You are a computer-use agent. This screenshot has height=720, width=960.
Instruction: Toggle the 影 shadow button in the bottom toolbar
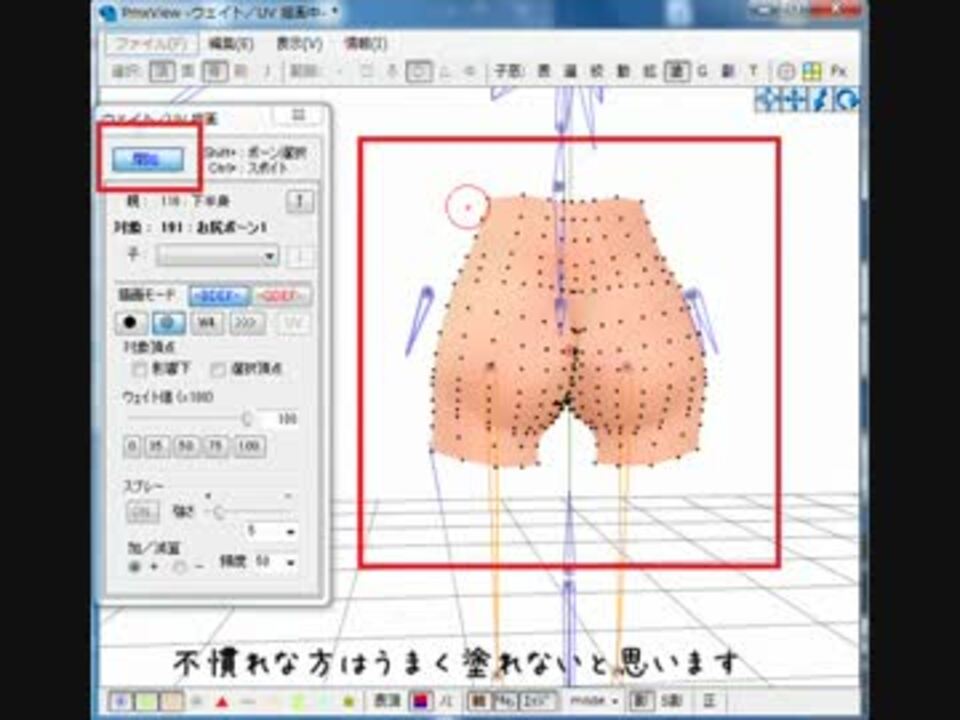pos(640,700)
